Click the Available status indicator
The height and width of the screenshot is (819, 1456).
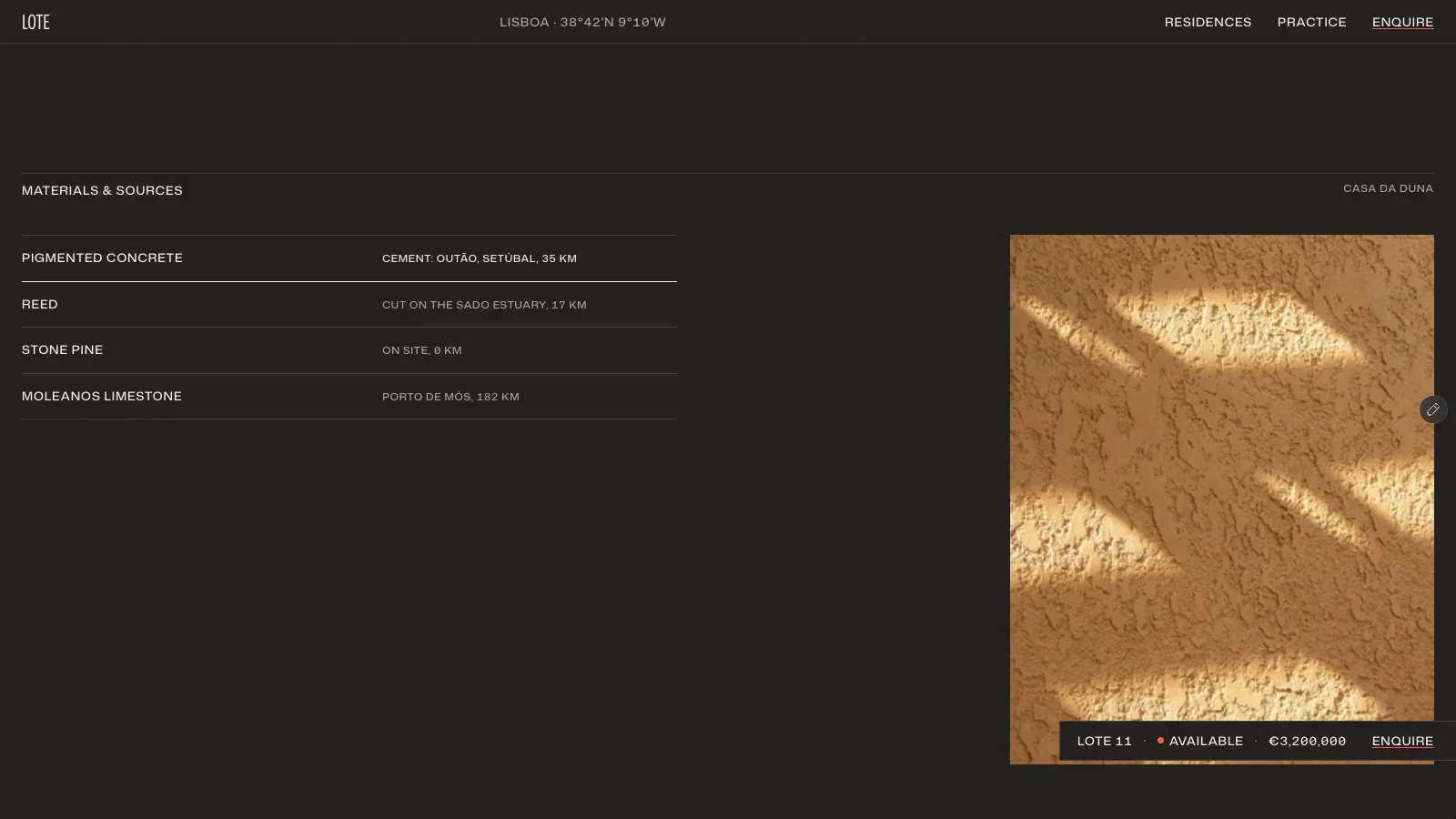[1199, 741]
